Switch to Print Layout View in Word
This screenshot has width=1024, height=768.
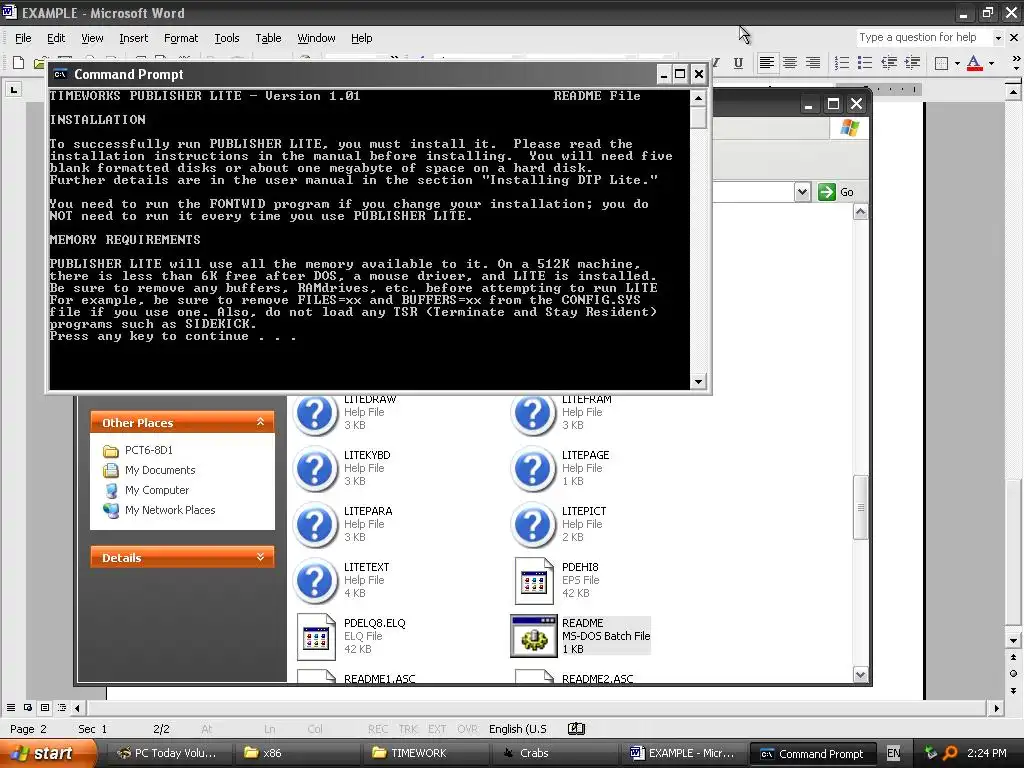click(45, 707)
